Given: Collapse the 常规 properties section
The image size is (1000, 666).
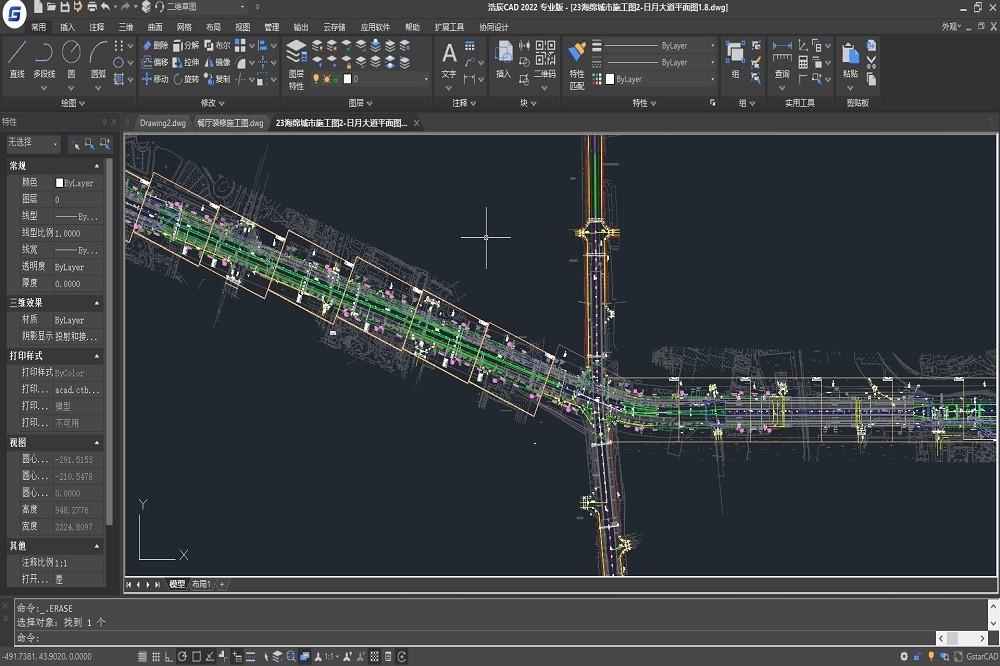Looking at the screenshot, I should point(97,166).
